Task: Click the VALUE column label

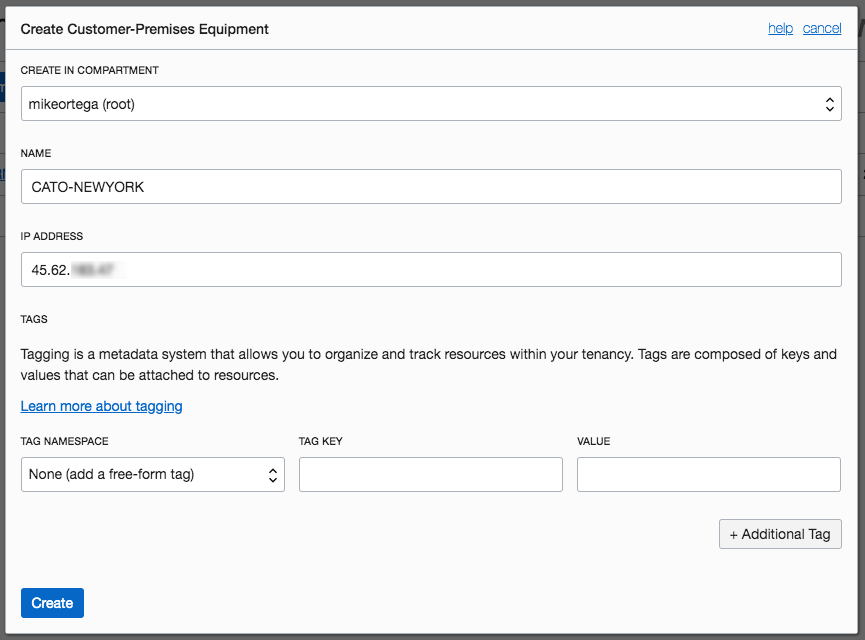Action: [x=593, y=441]
